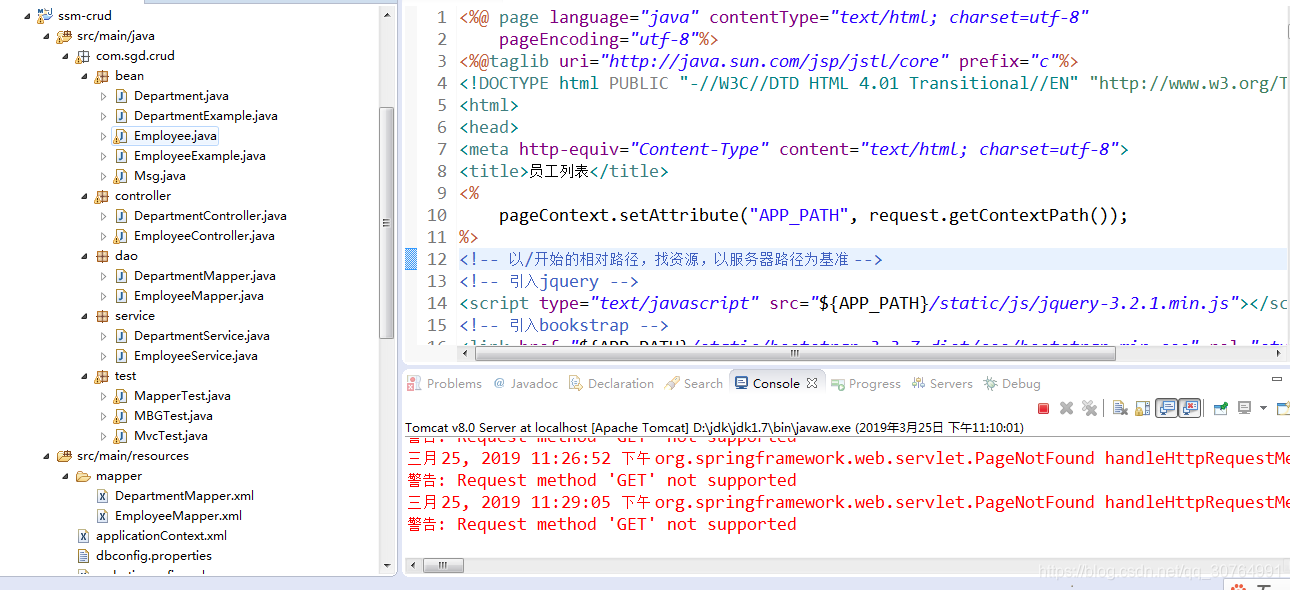
Task: Collapse the ssm-crud project node
Action: (25, 16)
